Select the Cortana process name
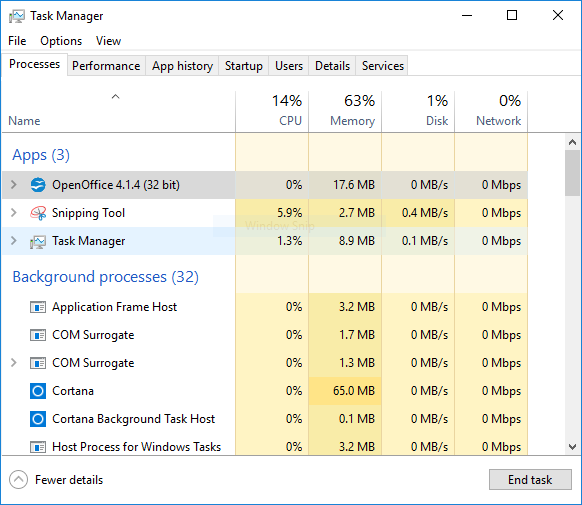 73,391
